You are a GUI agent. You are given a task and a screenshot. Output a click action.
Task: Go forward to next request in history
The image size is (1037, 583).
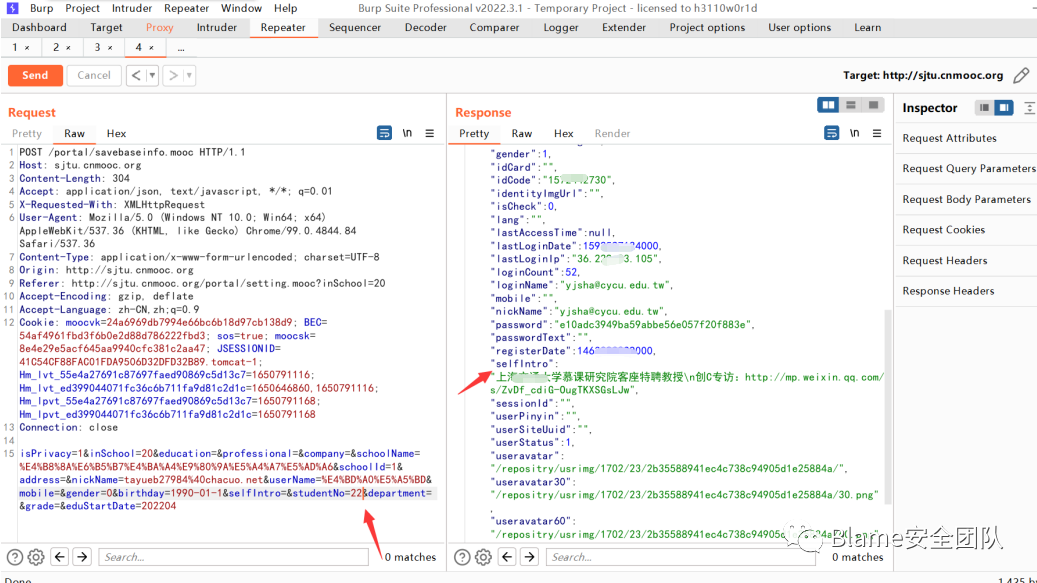pyautogui.click(x=173, y=75)
